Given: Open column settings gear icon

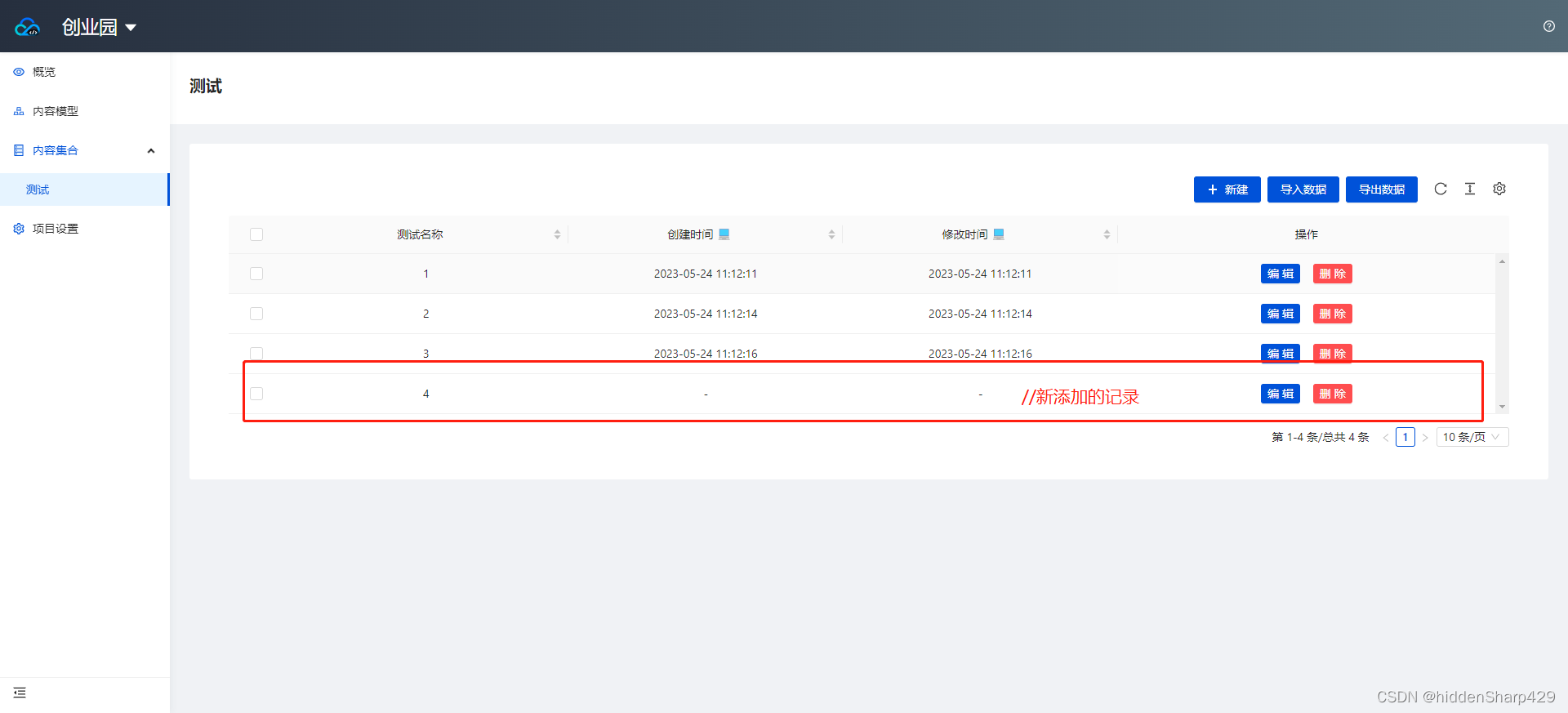Looking at the screenshot, I should (1499, 189).
